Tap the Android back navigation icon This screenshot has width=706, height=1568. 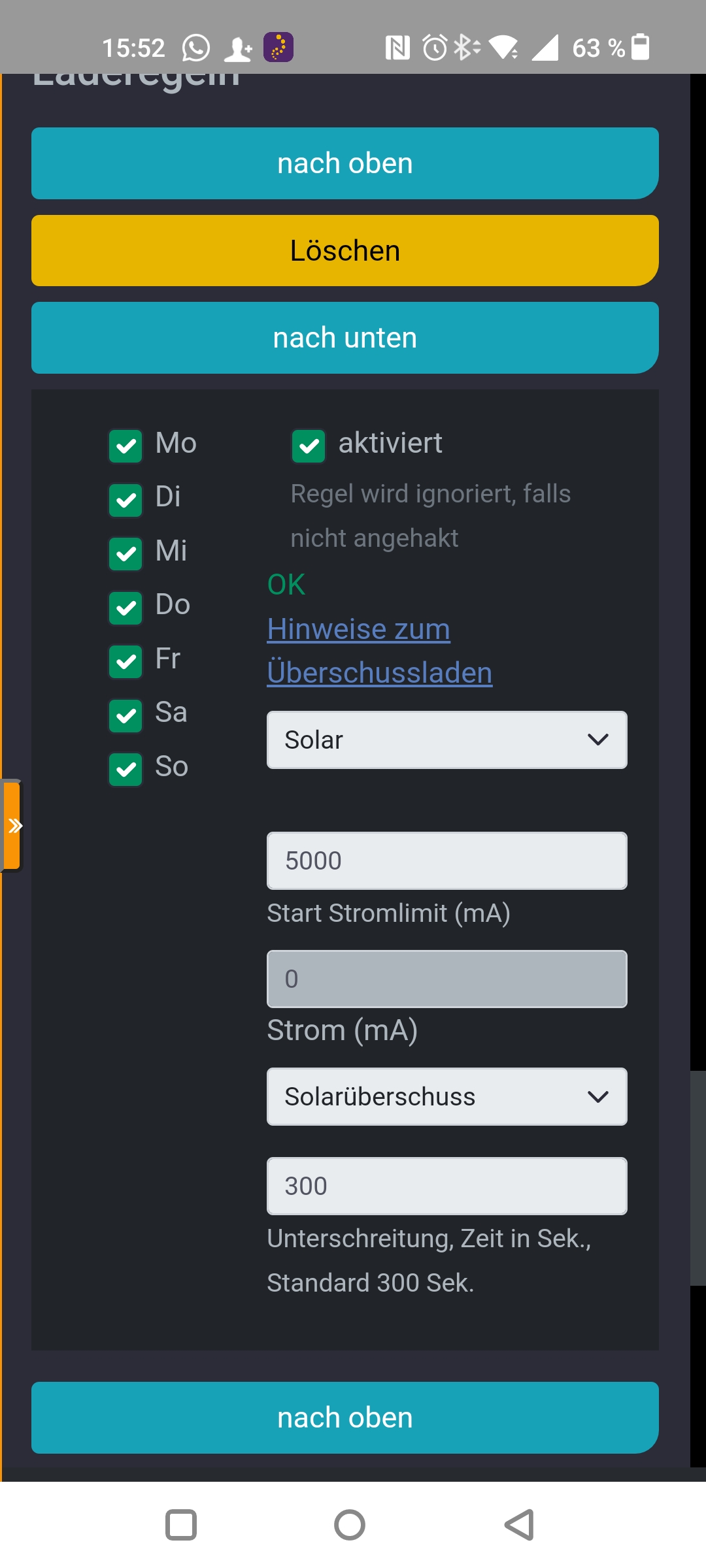(520, 1525)
